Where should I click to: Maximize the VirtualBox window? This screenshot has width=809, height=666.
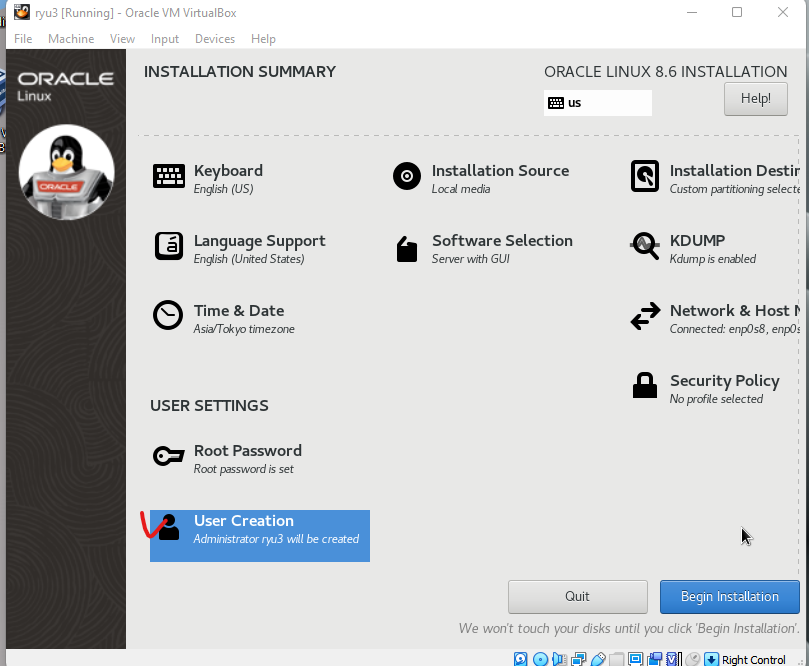pos(737,12)
